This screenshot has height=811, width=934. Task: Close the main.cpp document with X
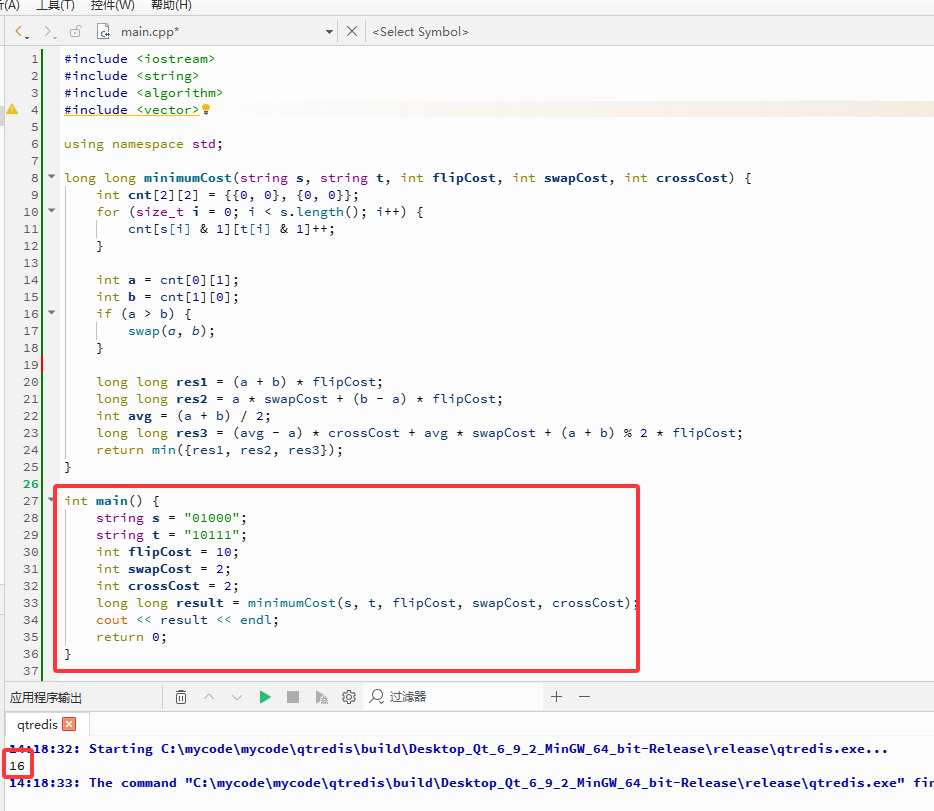[x=352, y=32]
